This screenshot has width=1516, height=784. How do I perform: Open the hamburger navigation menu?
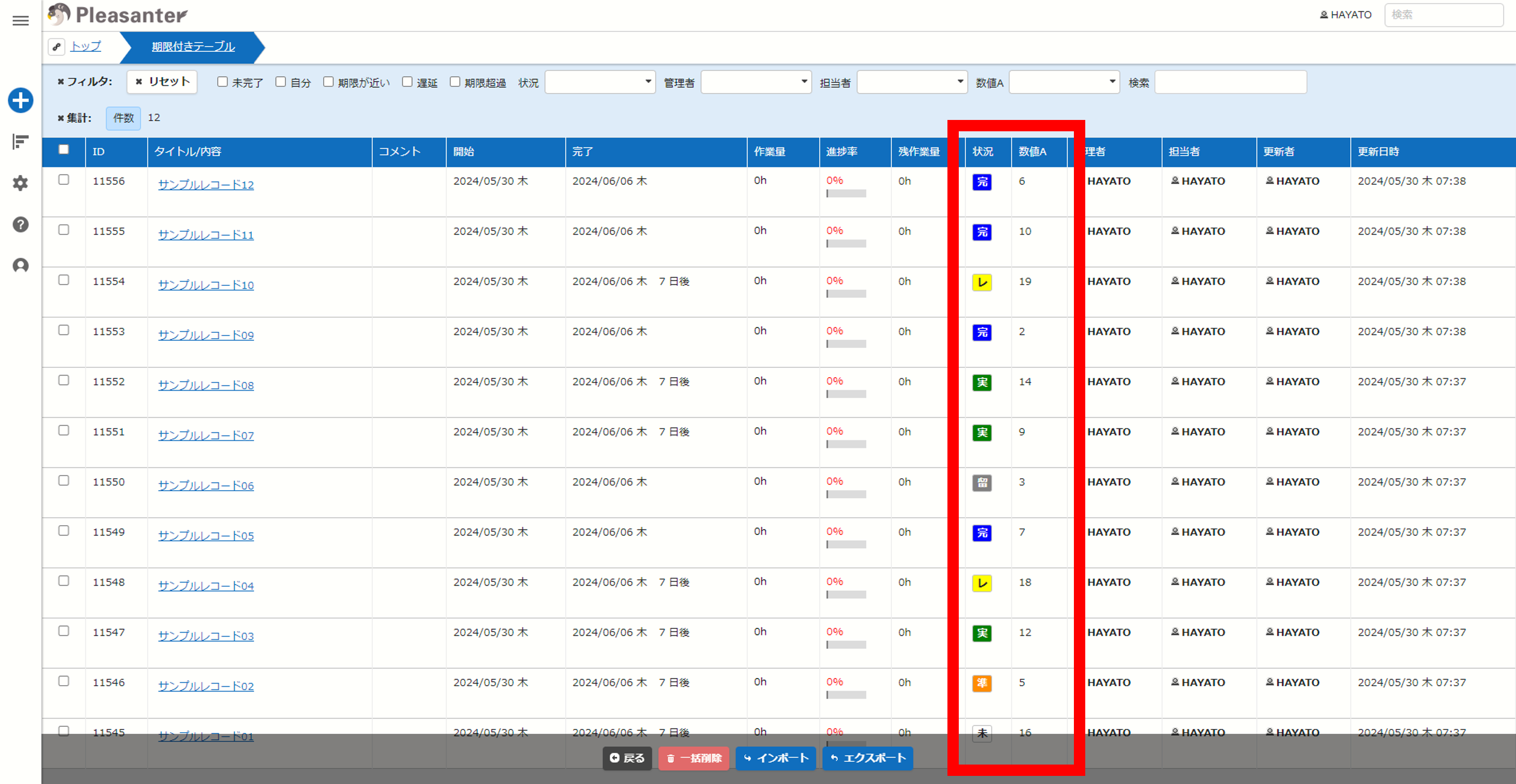click(x=21, y=21)
